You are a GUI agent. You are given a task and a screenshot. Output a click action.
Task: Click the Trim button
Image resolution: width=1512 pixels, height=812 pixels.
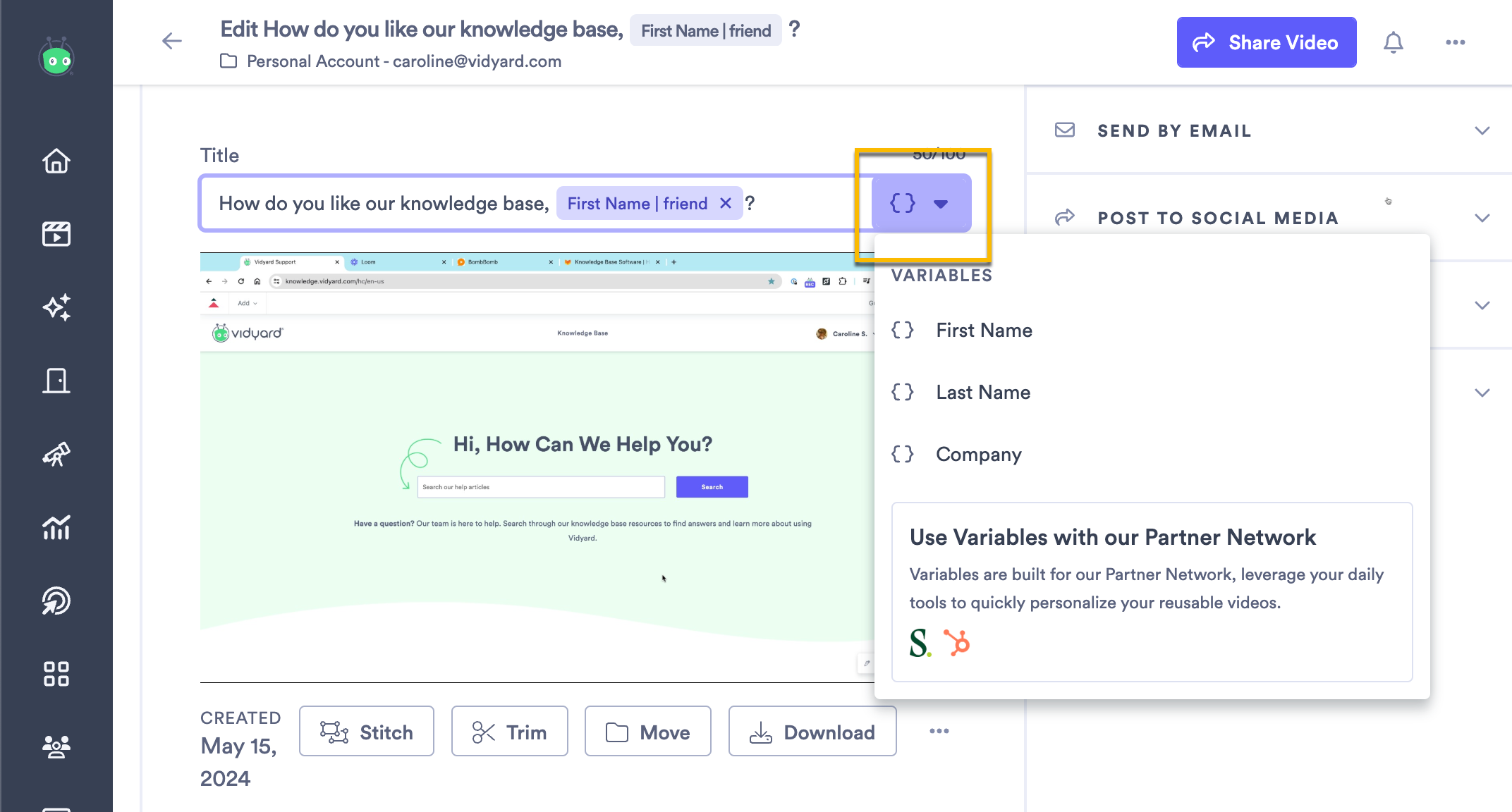click(509, 732)
